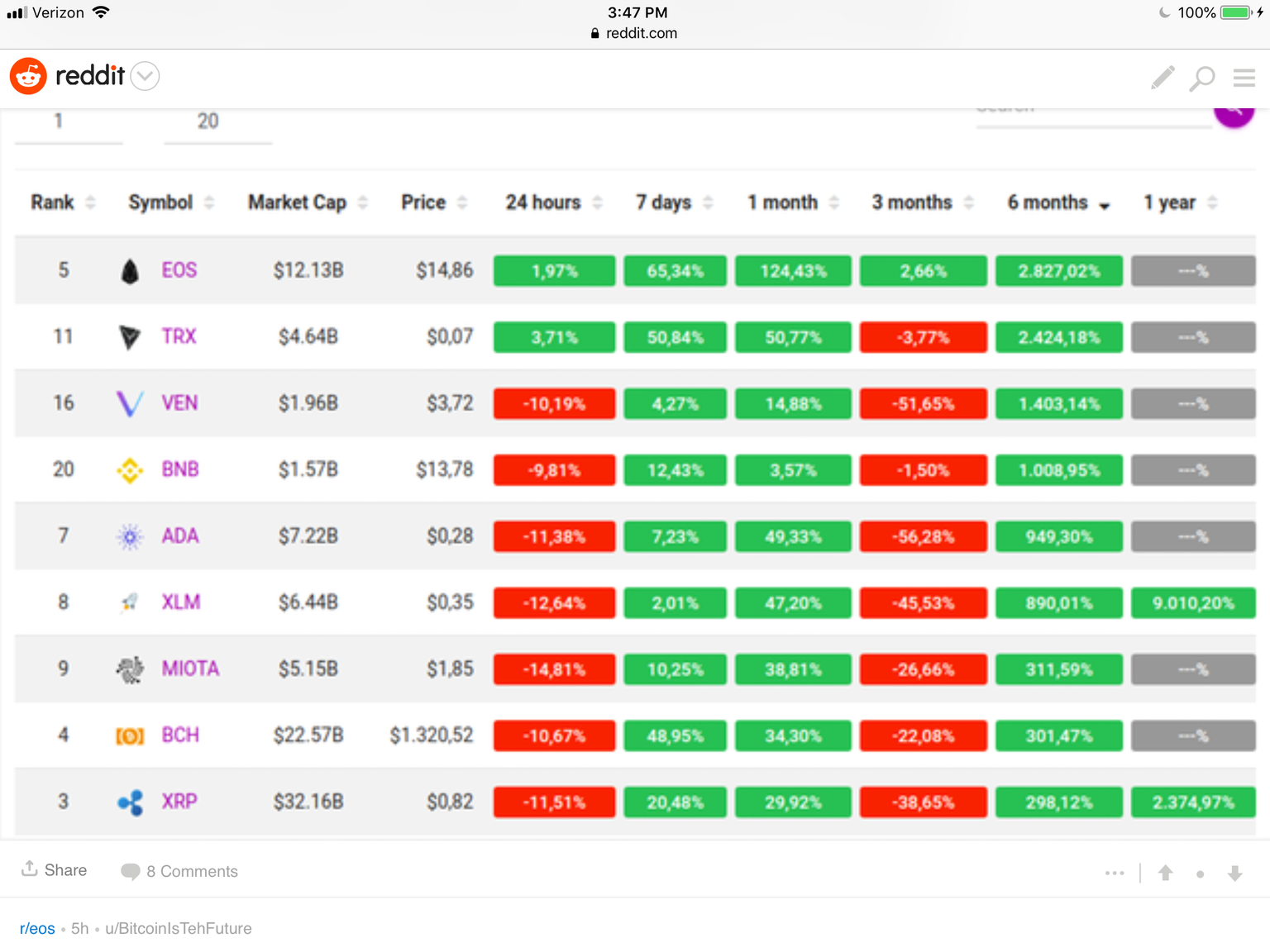The image size is (1270, 952).
Task: Tap the lock icon beside reddit.com
Action: point(595,33)
